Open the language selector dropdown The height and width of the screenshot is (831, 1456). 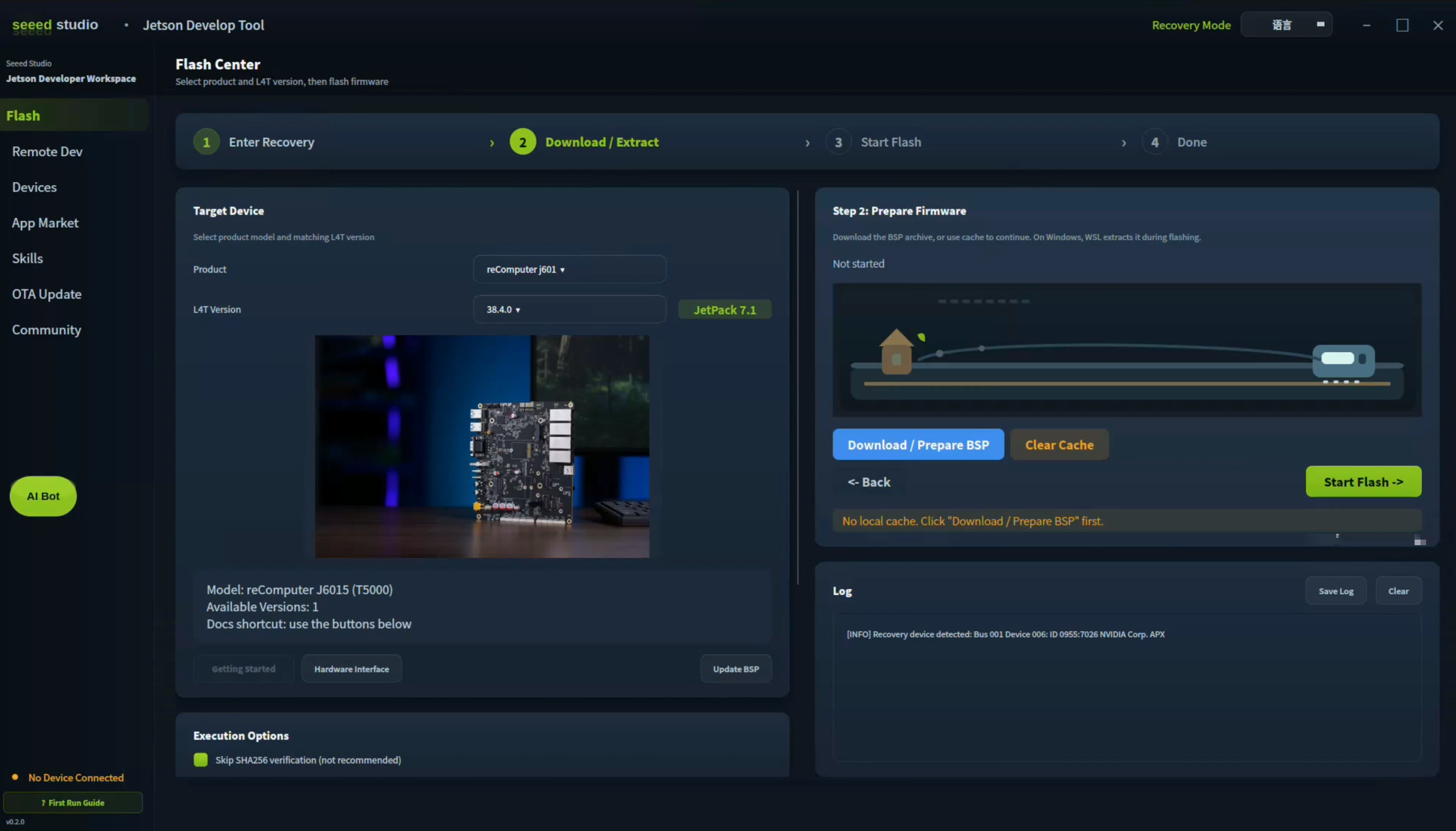click(x=1286, y=25)
